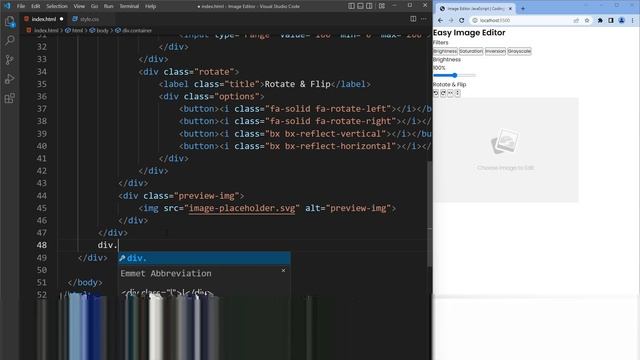Click the rotate left button in preview

coord(436,93)
